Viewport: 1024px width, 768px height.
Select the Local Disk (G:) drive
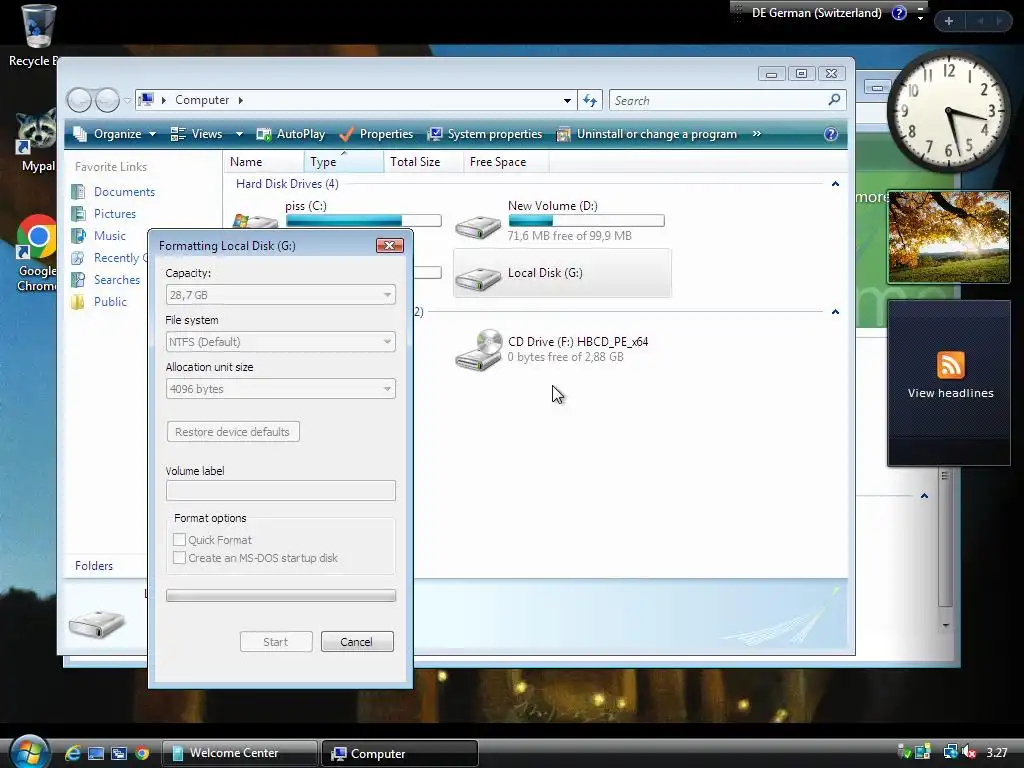[562, 273]
